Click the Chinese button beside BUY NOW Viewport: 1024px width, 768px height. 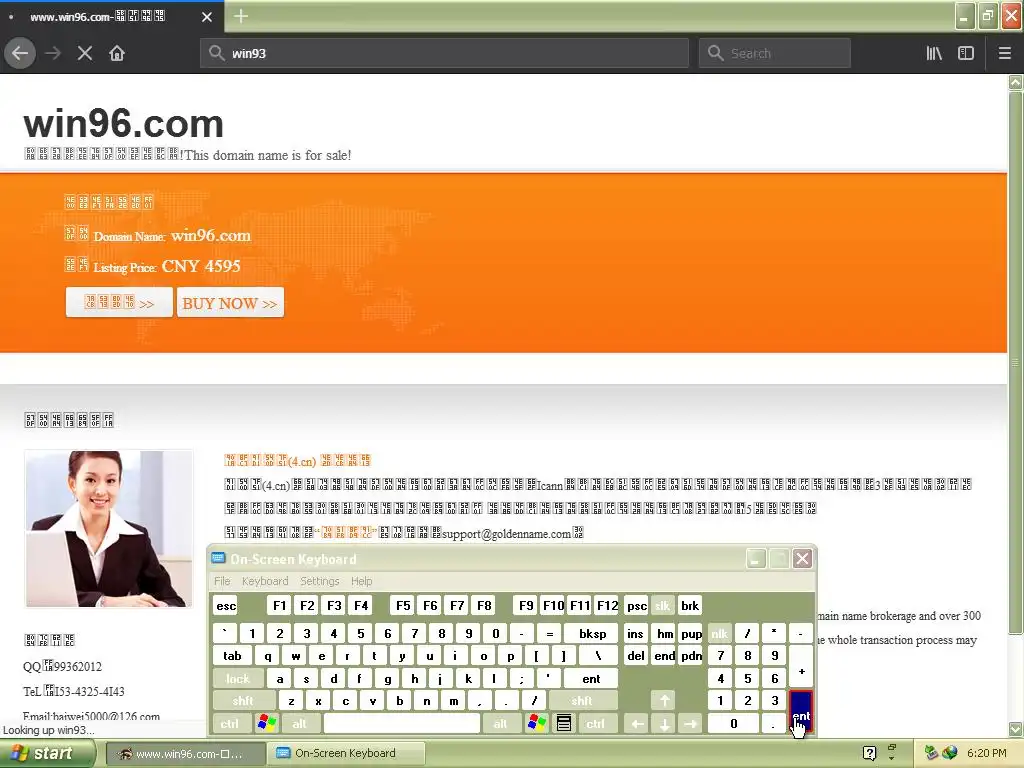pos(119,303)
